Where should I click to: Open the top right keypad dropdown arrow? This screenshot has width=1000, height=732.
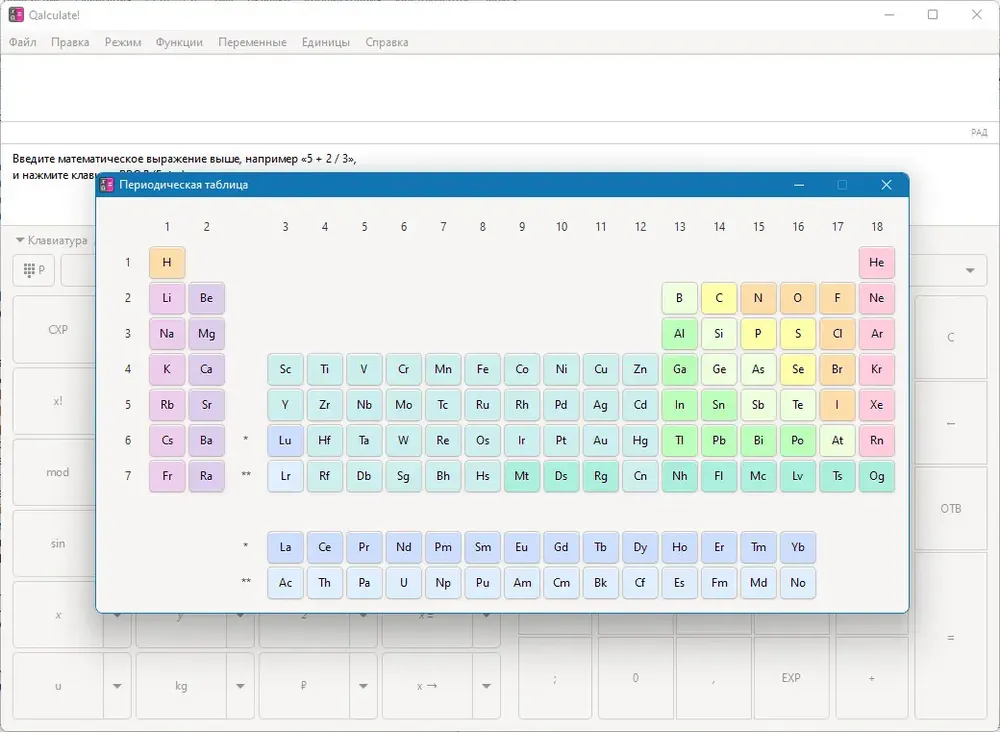[x=970, y=270]
